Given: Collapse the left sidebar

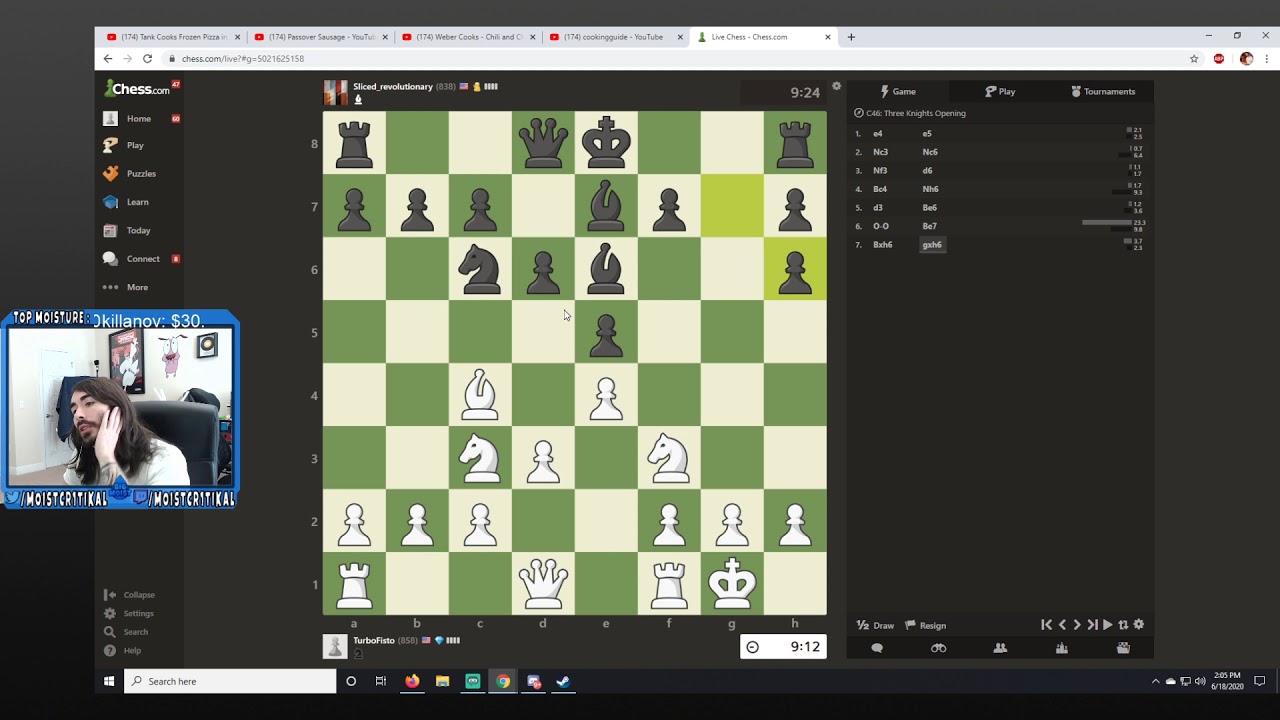Looking at the screenshot, I should click(130, 595).
